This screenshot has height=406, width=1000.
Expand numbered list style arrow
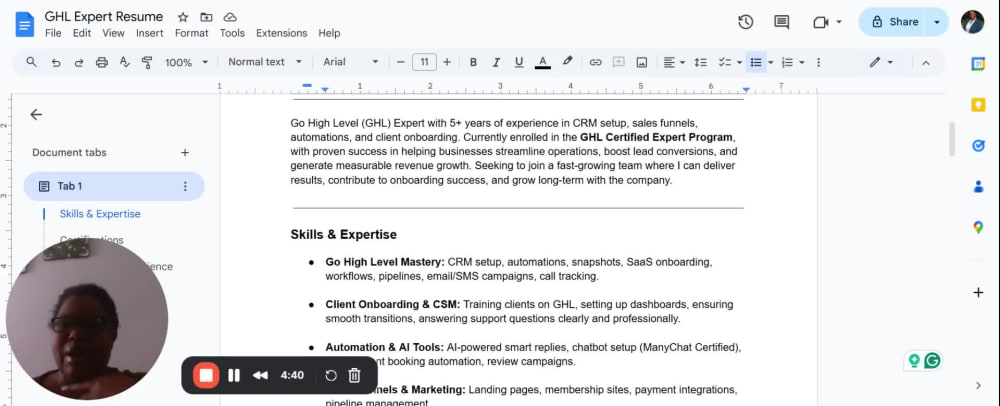[802, 62]
